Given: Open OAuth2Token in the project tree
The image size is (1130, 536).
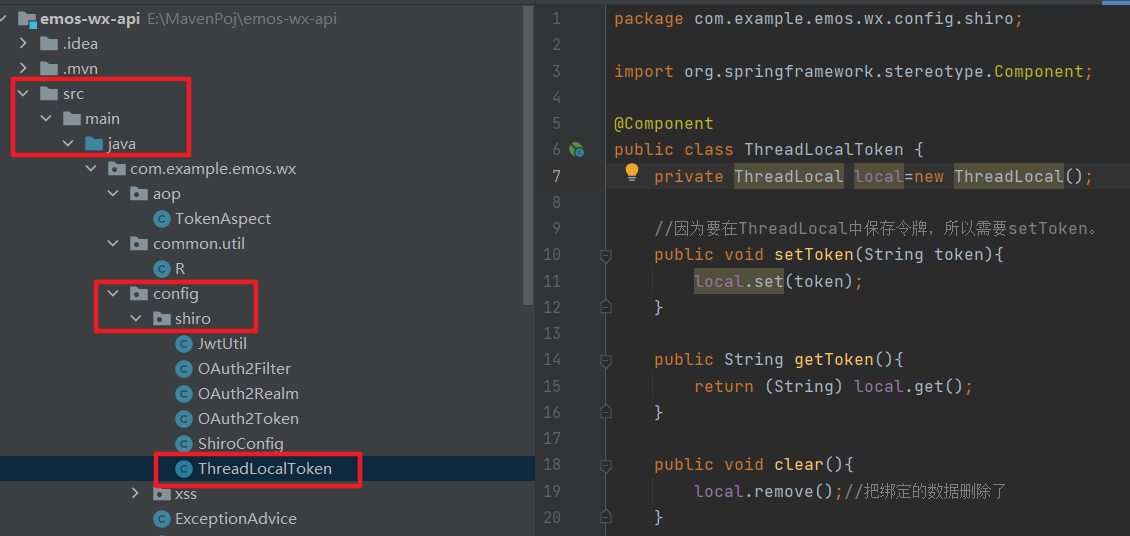Looking at the screenshot, I should click(248, 419).
